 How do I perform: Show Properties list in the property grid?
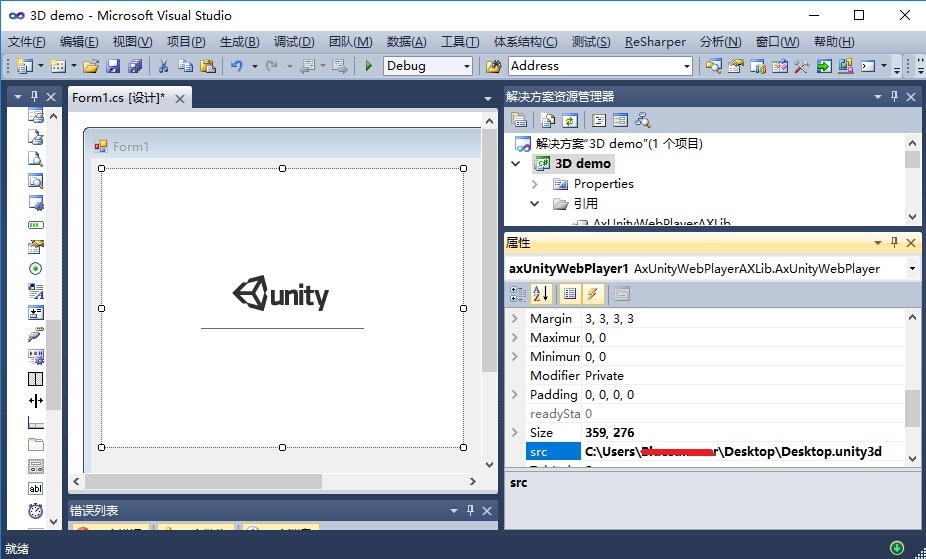570,293
